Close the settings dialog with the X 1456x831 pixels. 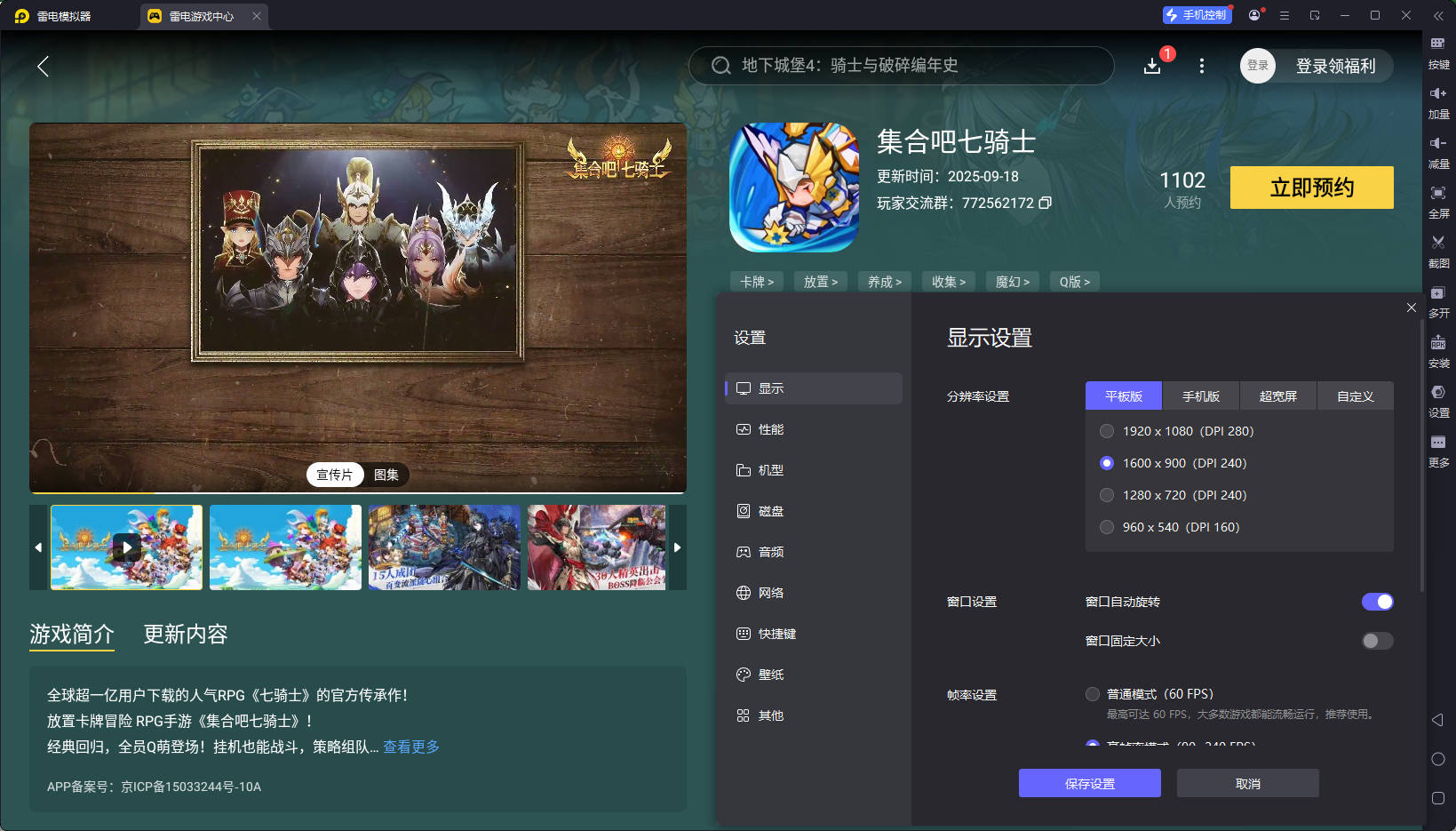click(1412, 308)
